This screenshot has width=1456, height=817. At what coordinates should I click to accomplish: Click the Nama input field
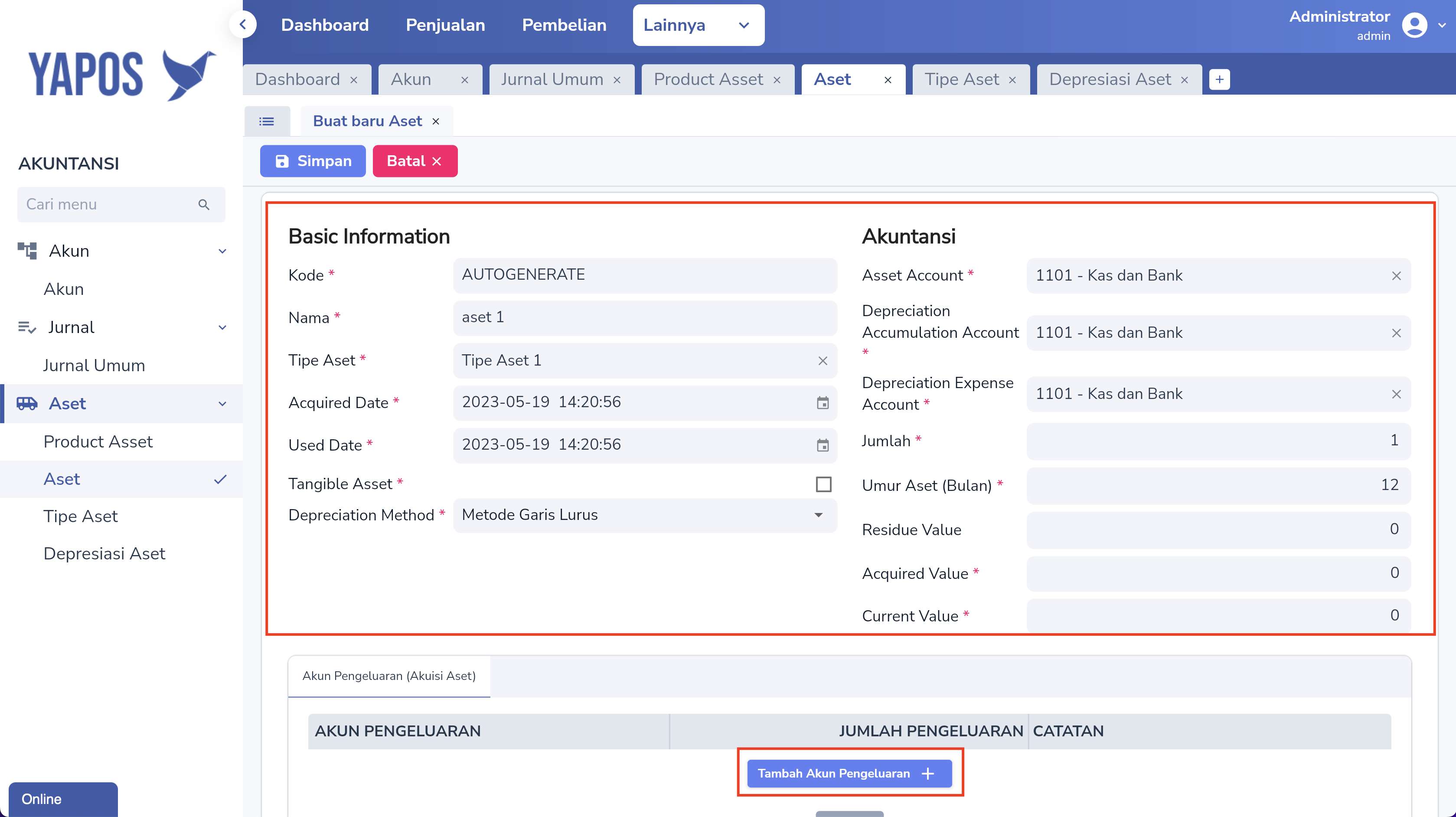(x=644, y=318)
